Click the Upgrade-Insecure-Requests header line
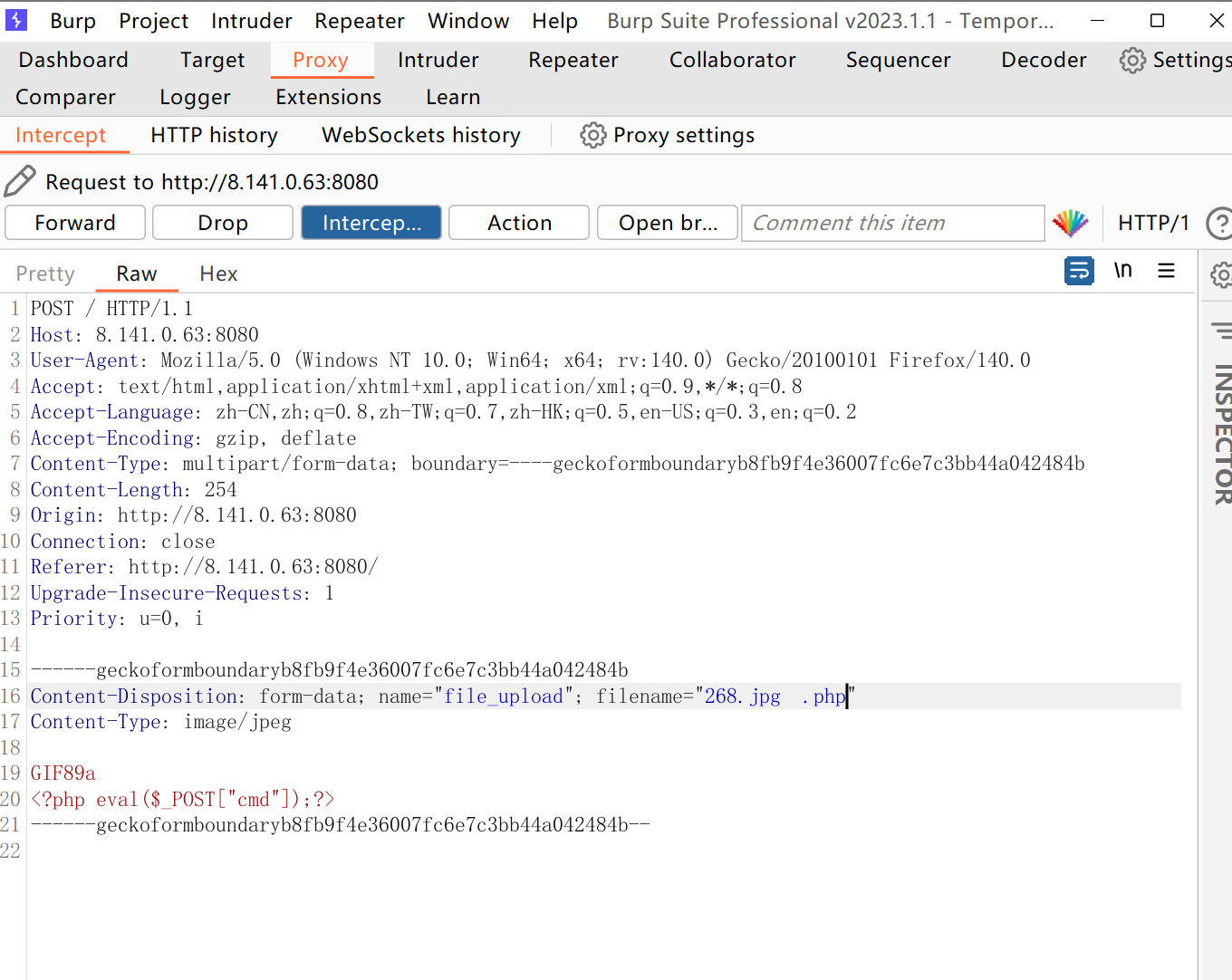 pyautogui.click(x=182, y=593)
